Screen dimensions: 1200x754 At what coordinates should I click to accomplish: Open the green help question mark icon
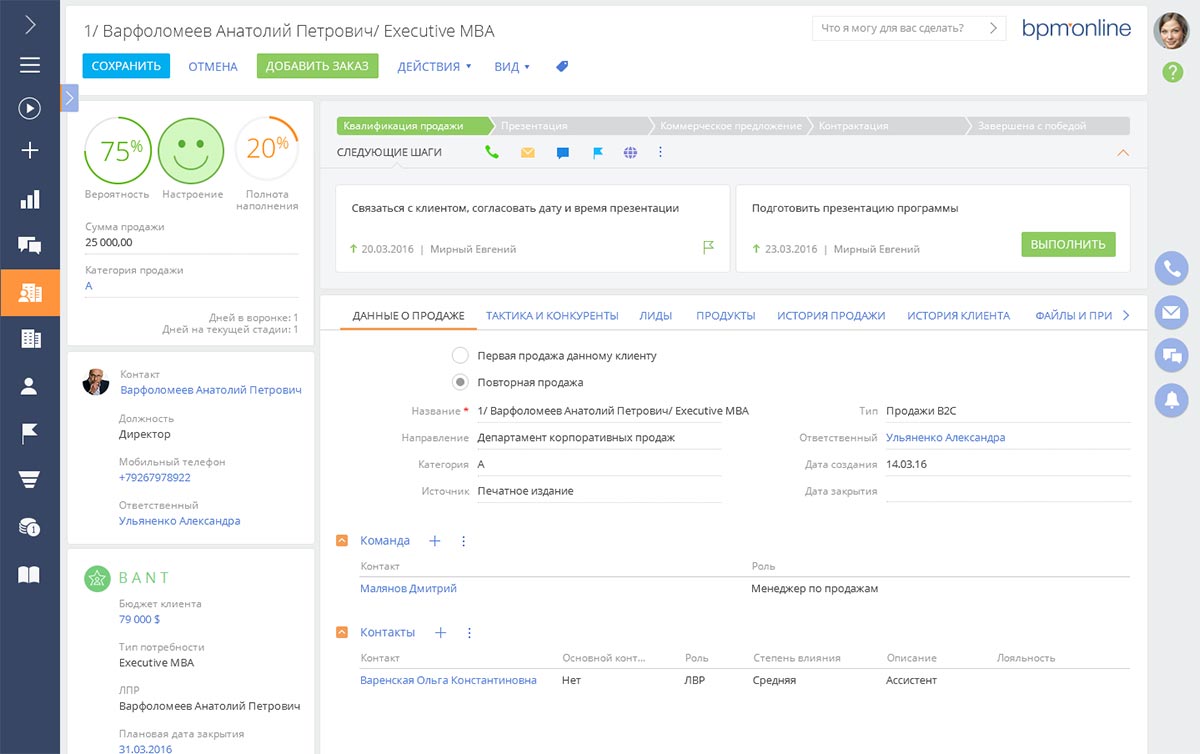tap(1172, 72)
